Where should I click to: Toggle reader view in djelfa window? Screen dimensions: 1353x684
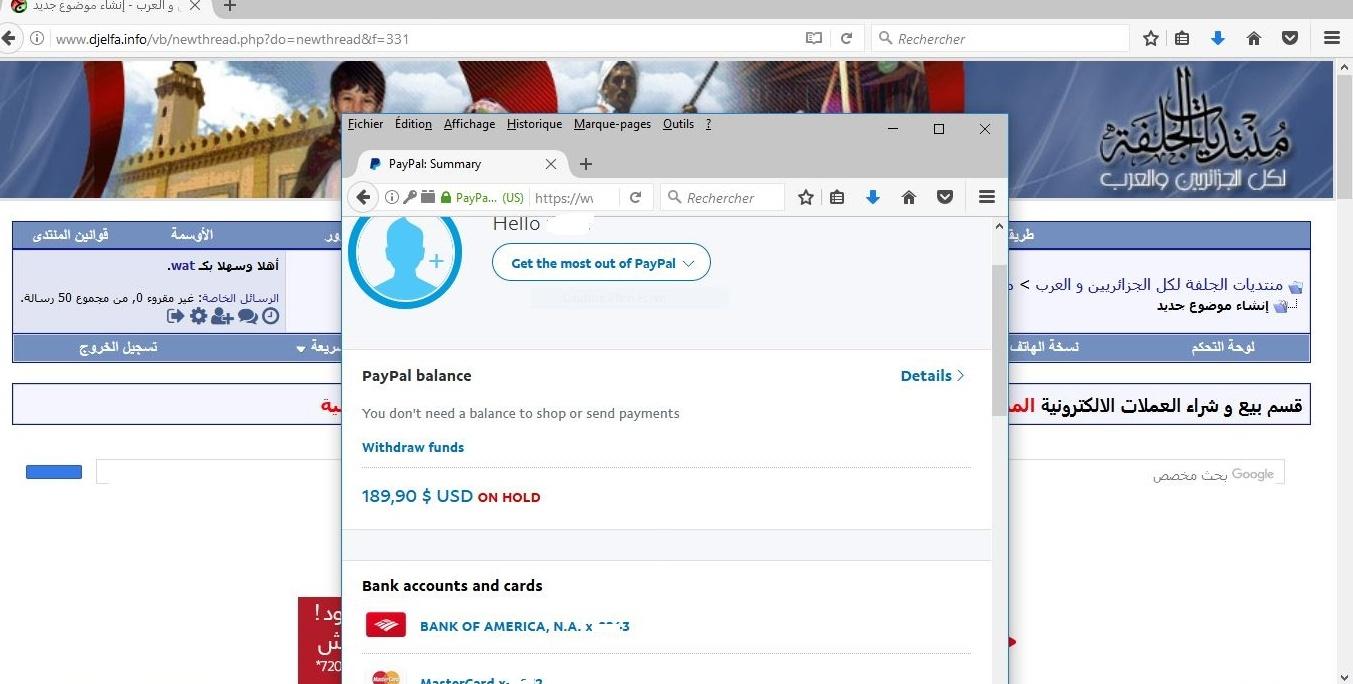[814, 38]
